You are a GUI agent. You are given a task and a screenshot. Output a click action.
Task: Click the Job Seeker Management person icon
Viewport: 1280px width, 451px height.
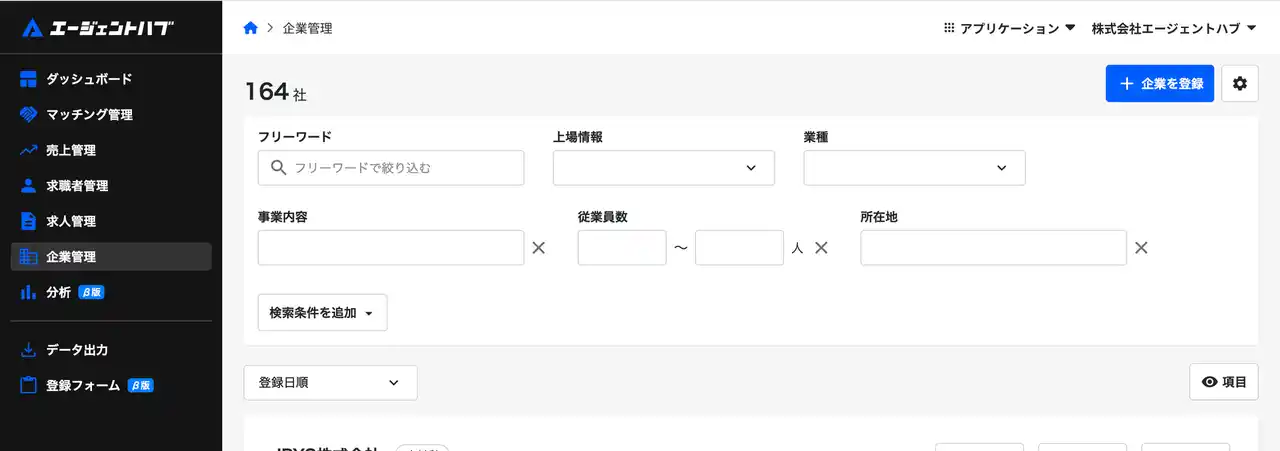(x=28, y=186)
